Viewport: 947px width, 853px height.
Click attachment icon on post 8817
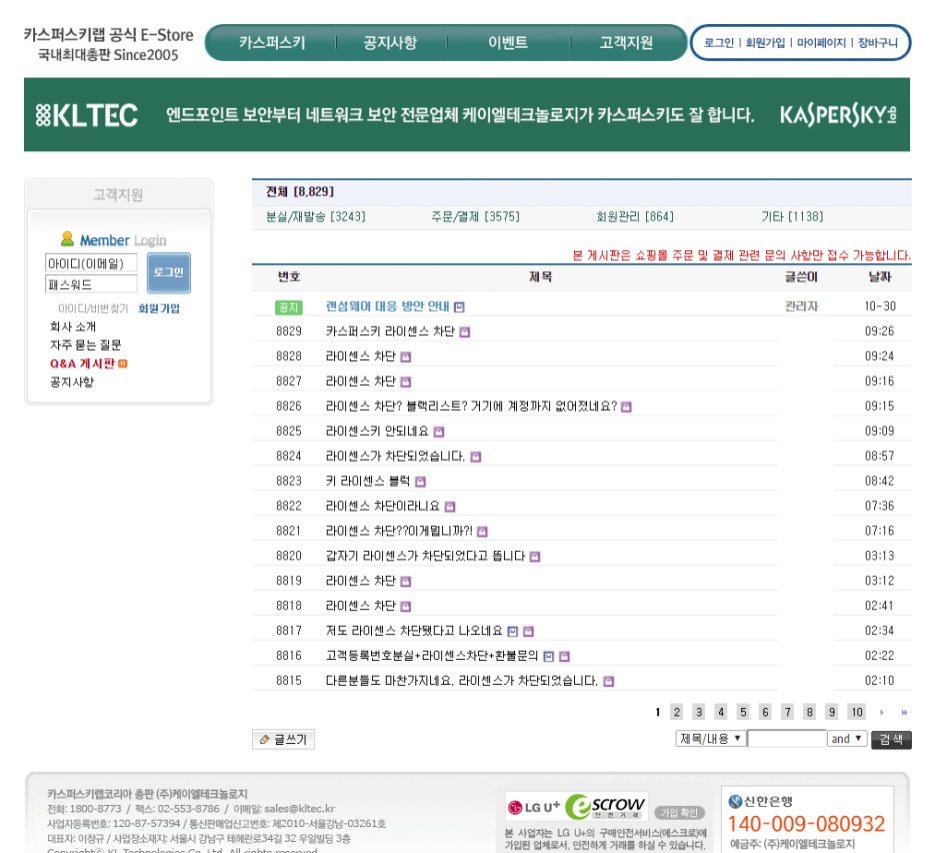pos(513,631)
